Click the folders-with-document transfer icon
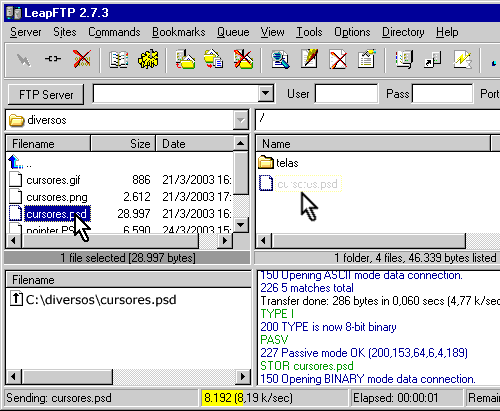This screenshot has height=411, width=500. pyautogui.click(x=214, y=59)
